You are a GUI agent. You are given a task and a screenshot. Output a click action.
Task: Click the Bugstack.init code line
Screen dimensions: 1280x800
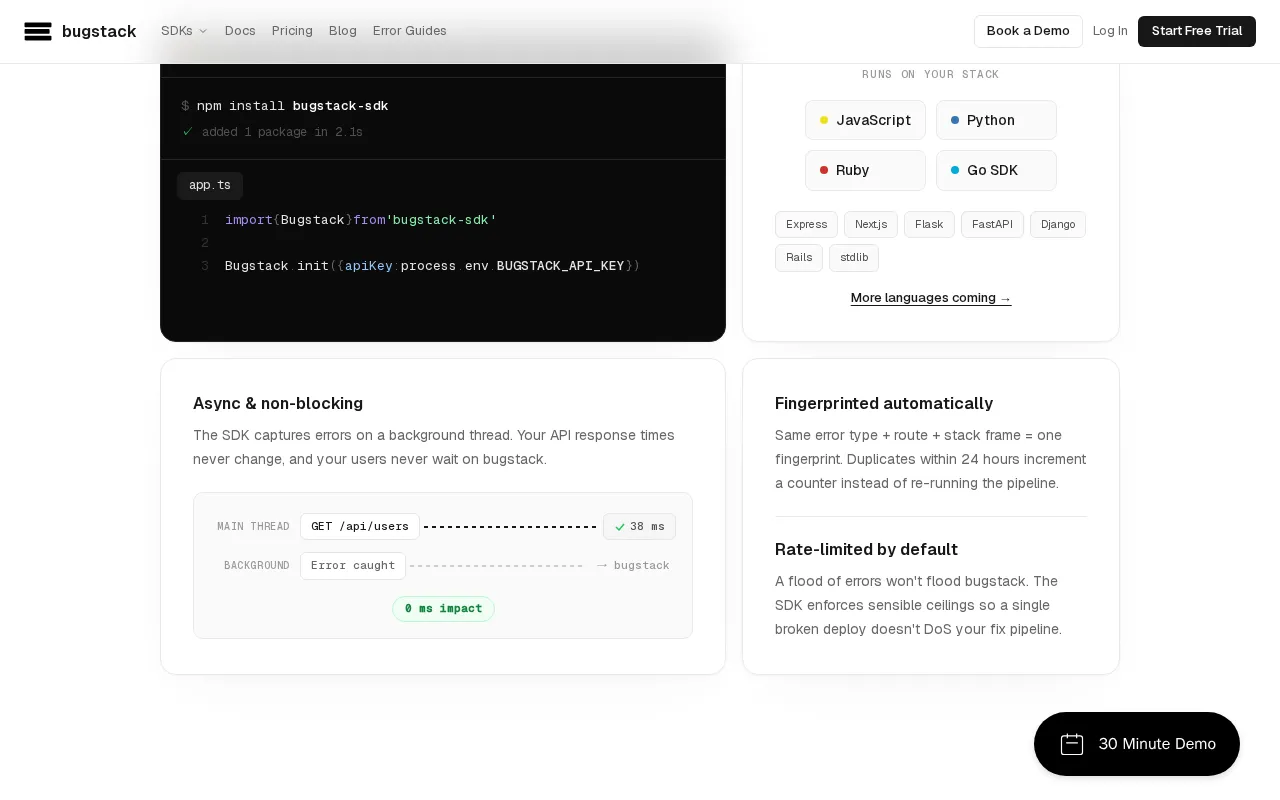click(432, 266)
